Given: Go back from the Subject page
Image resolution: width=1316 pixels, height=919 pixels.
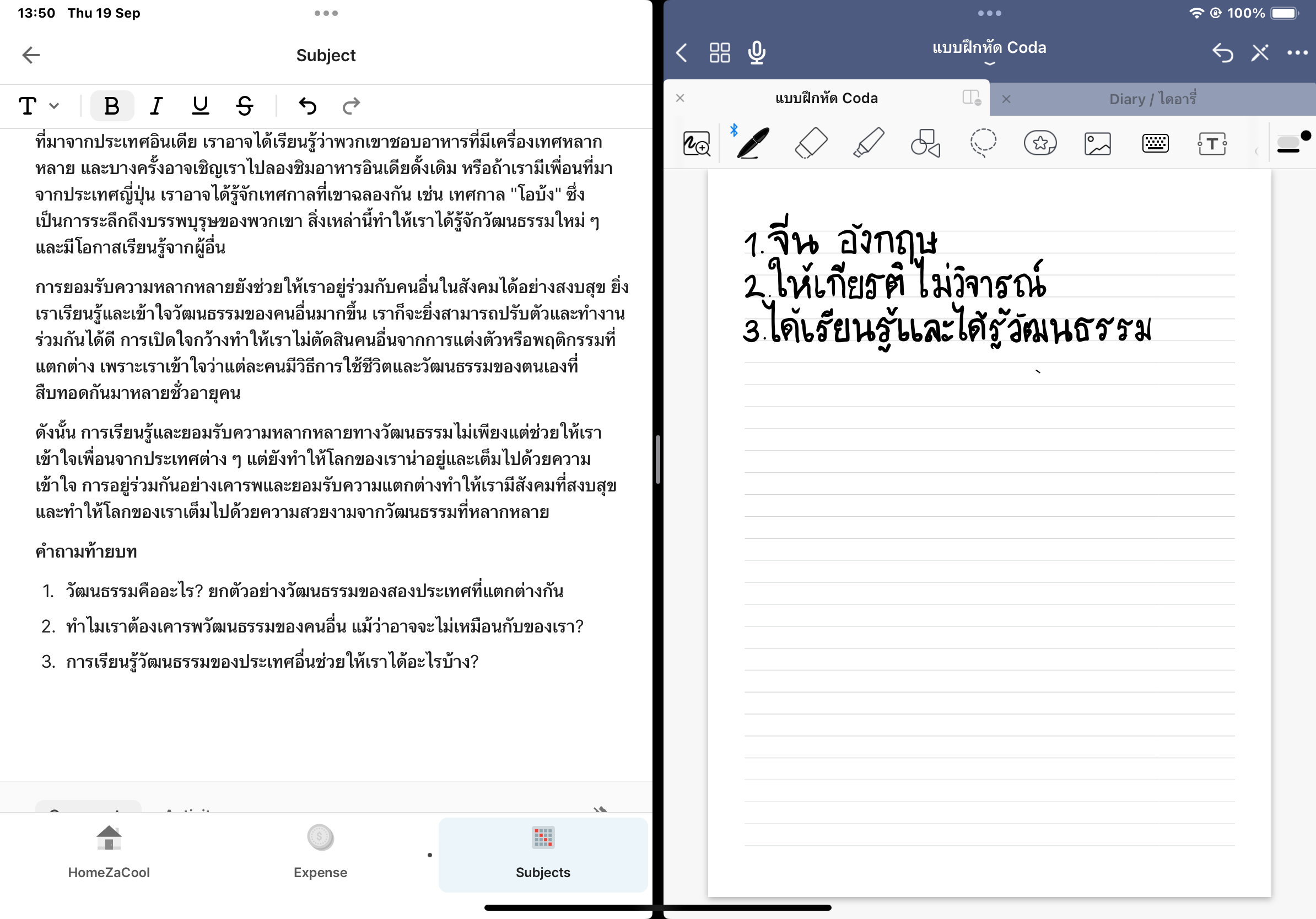Looking at the screenshot, I should [31, 55].
